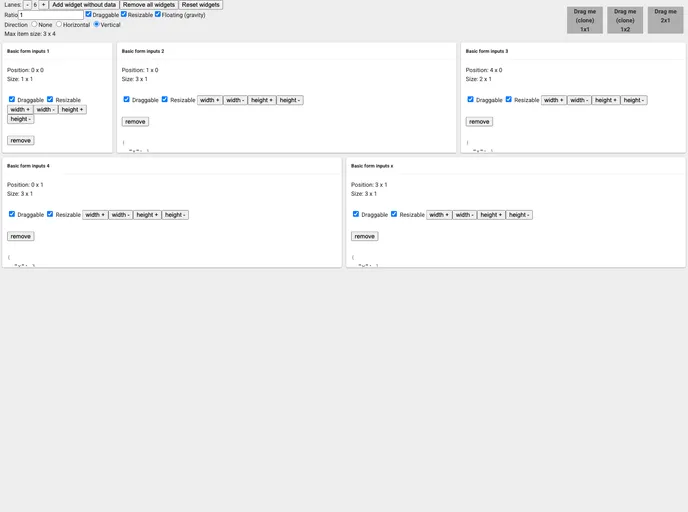Click height - in Basic form inputs 3
This screenshot has width=688, height=512.
click(x=634, y=100)
